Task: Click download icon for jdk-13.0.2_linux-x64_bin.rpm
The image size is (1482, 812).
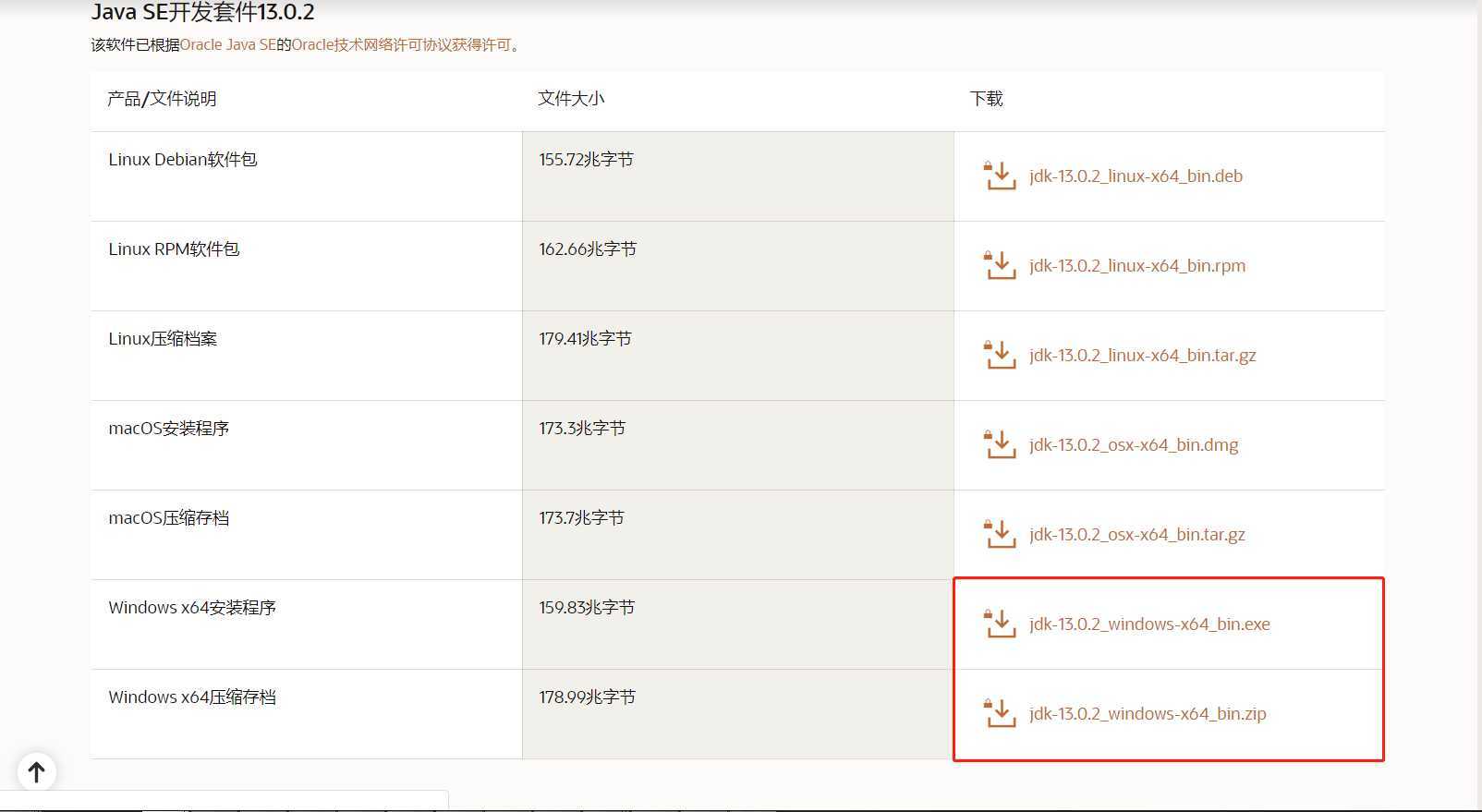Action: (x=1000, y=265)
